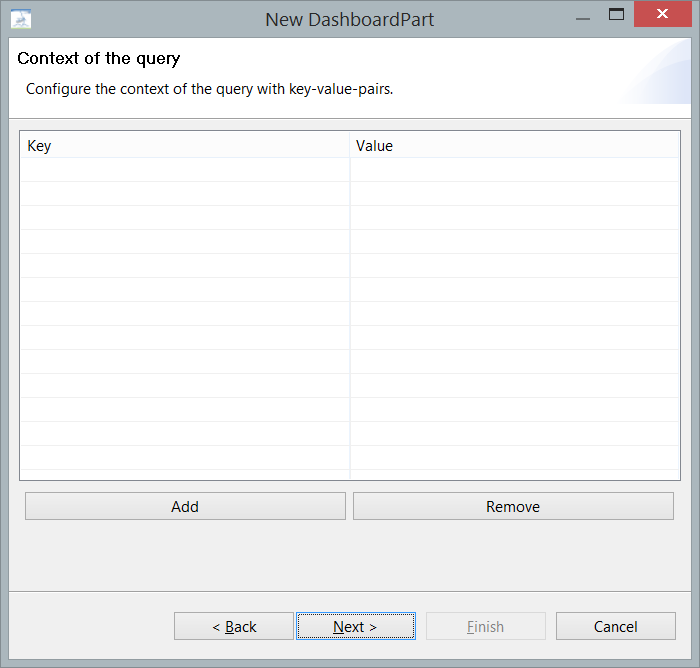700x668 pixels.
Task: Minimize the New DashboardPart window
Action: click(580, 17)
